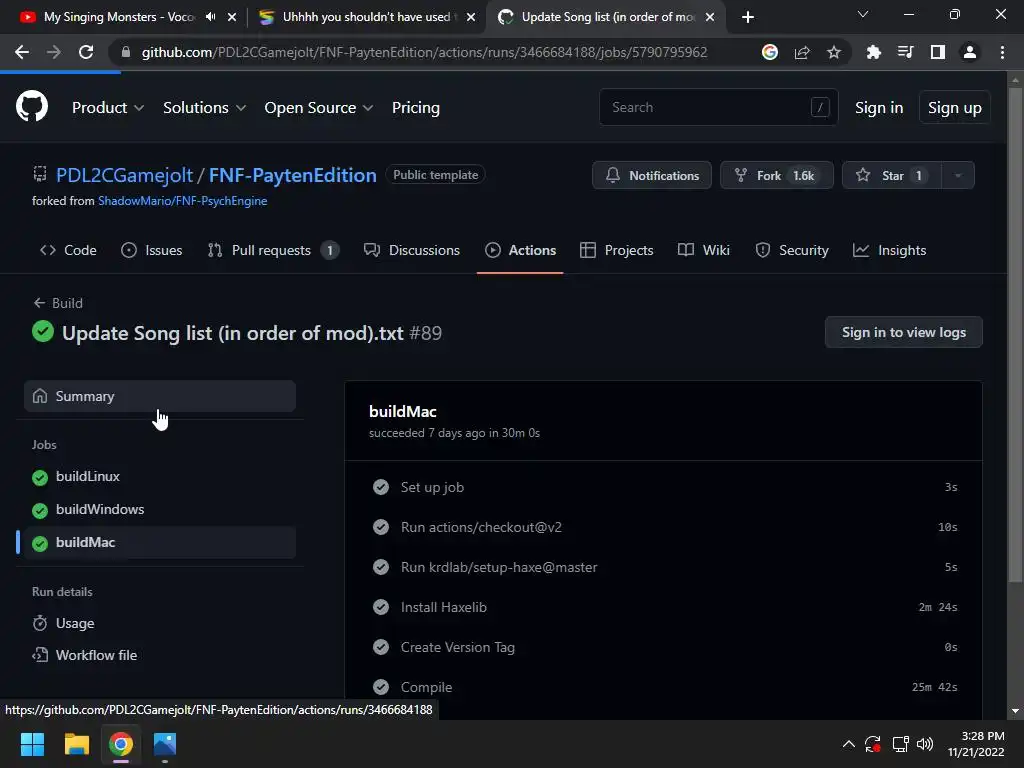Expand the Open Source dropdown menu
1024x768 pixels.
point(319,108)
